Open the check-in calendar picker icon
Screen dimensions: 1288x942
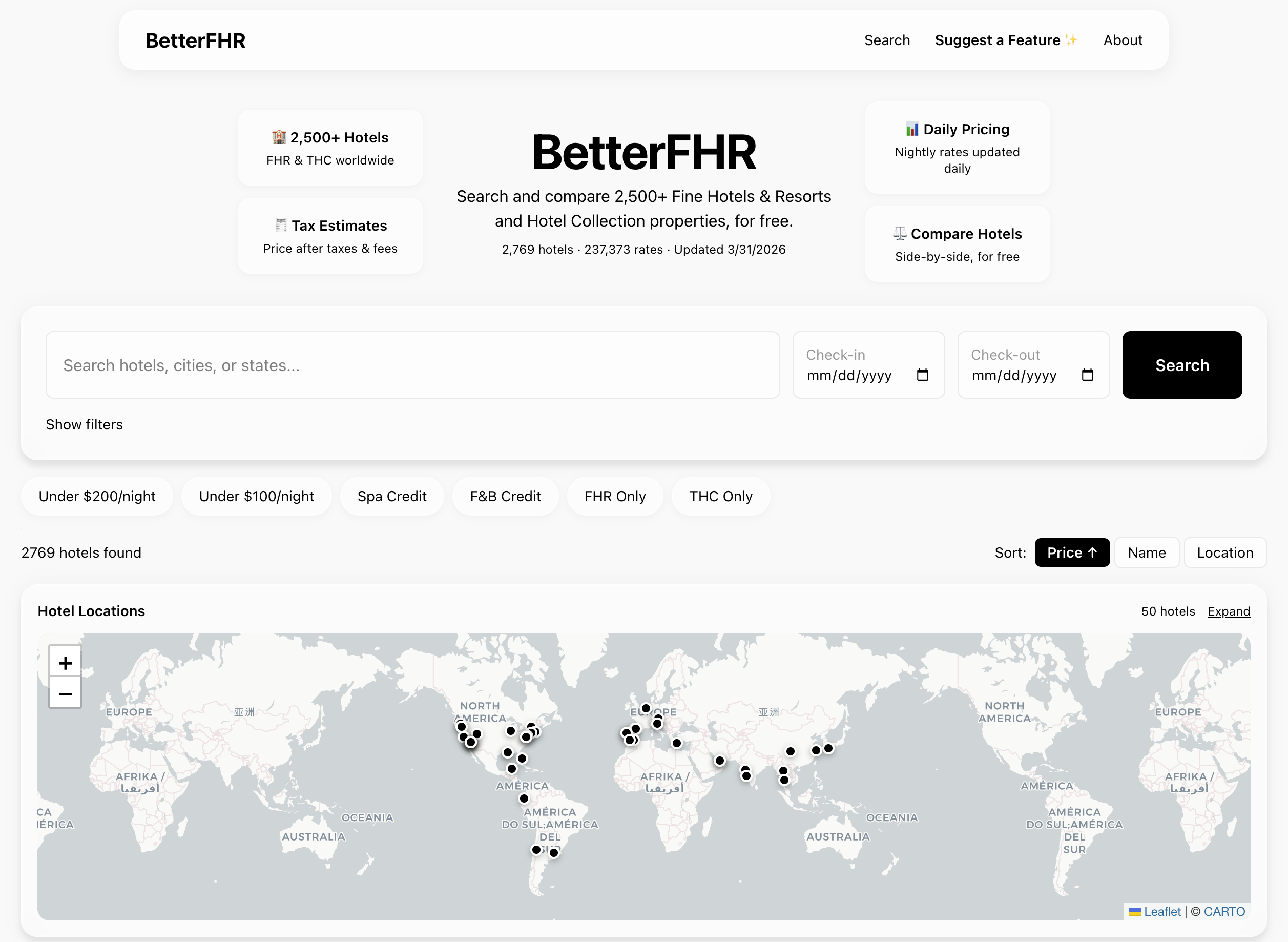coord(923,375)
